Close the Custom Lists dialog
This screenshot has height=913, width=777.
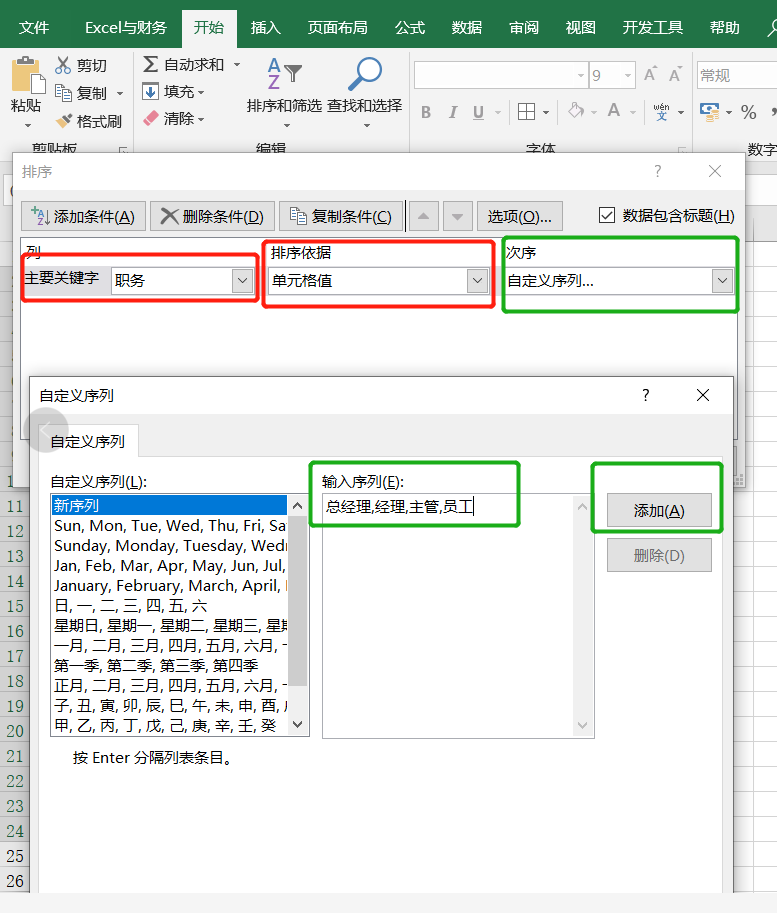pyautogui.click(x=703, y=395)
